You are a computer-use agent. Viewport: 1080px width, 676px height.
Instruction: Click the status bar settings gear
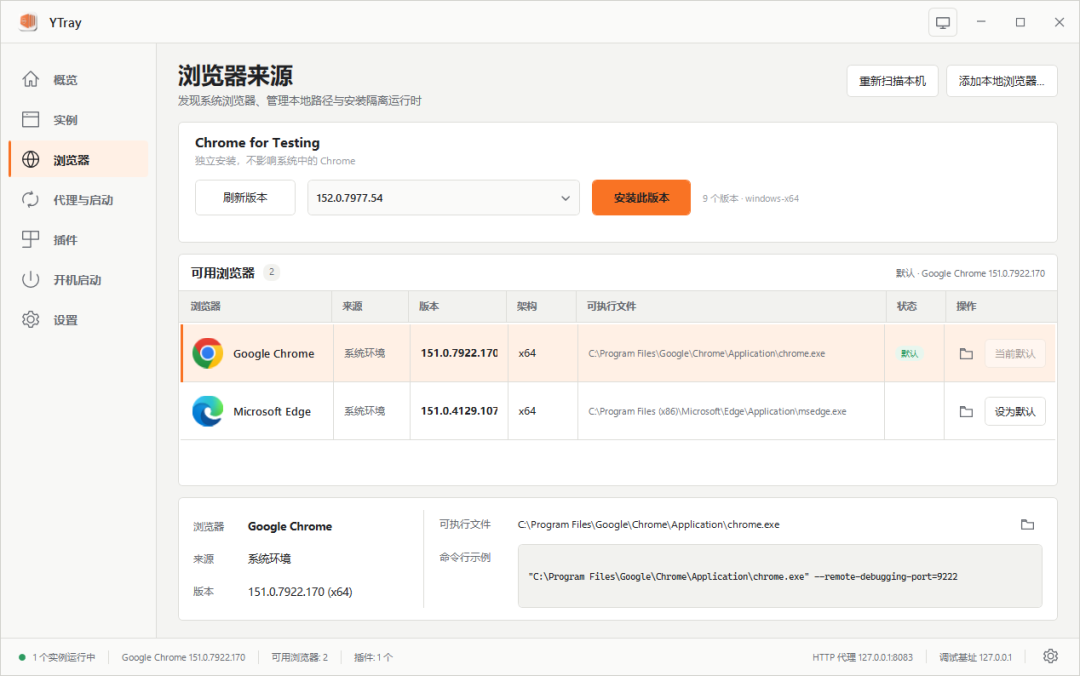point(1050,656)
